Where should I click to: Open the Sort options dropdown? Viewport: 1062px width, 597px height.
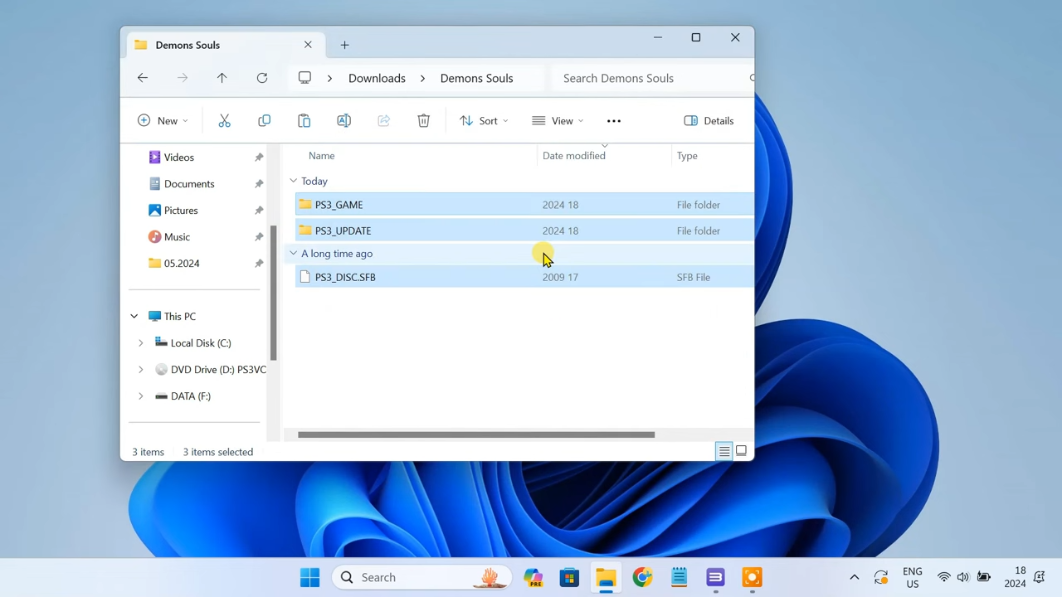(484, 121)
